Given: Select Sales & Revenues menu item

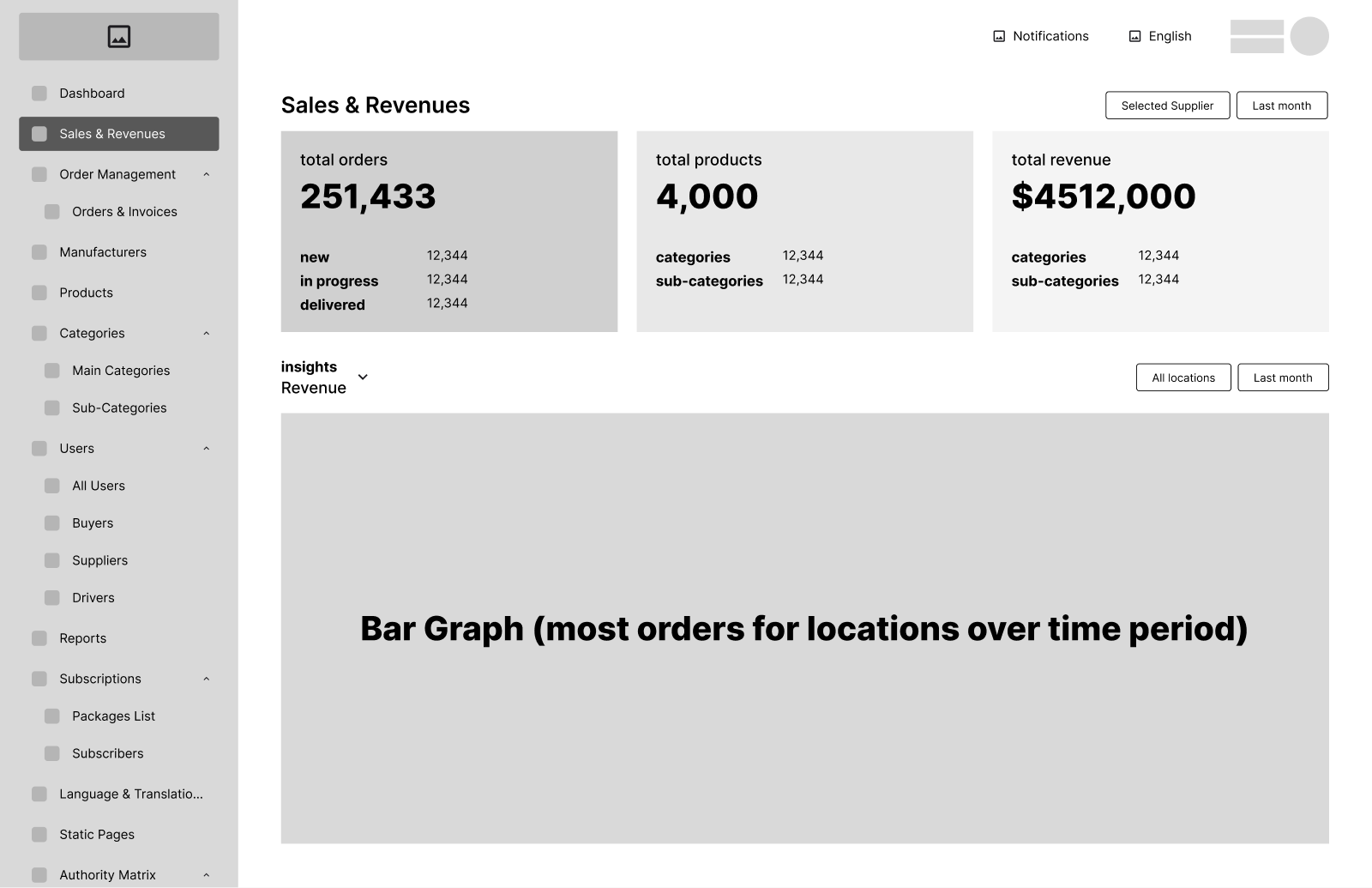Looking at the screenshot, I should click(x=119, y=134).
